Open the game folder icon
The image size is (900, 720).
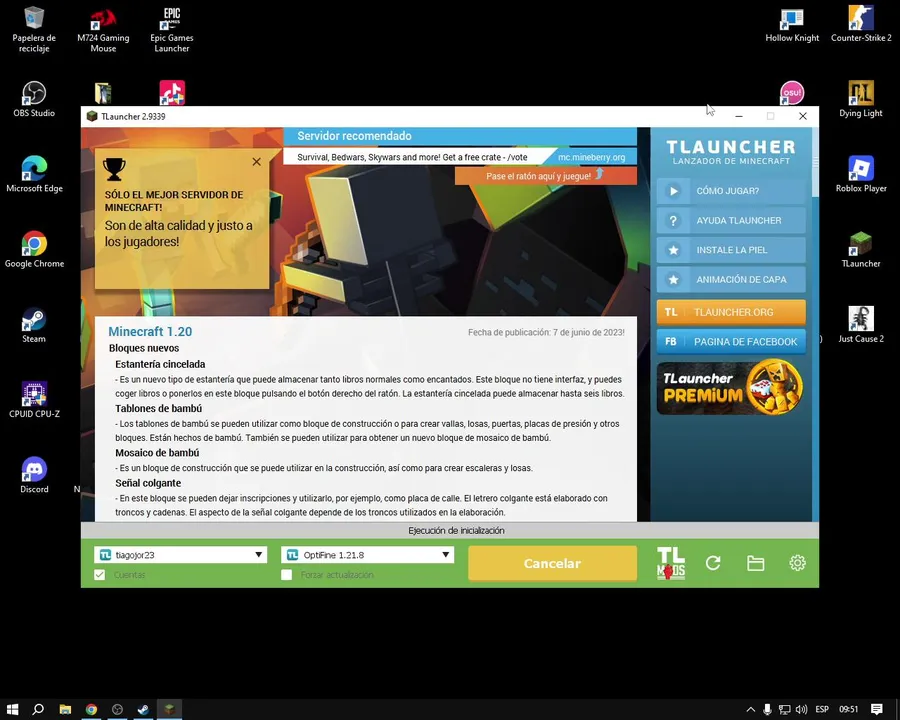click(755, 563)
